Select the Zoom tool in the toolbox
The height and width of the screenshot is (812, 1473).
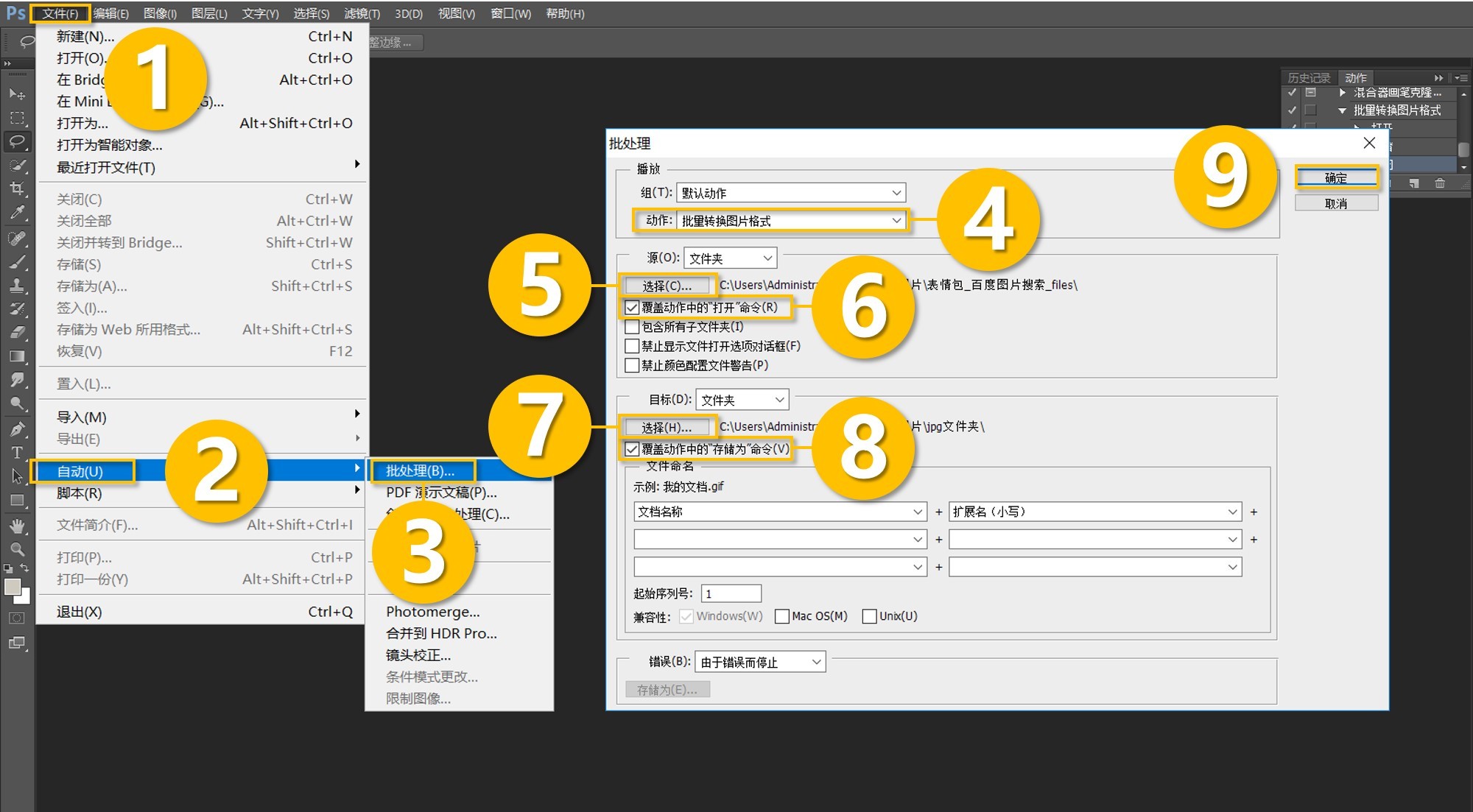tap(17, 549)
